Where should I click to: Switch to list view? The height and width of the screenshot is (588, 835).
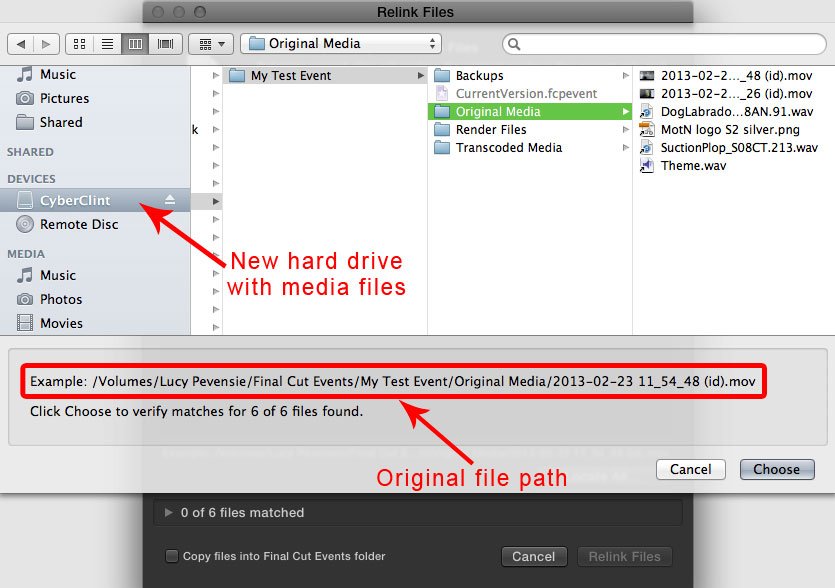(108, 44)
